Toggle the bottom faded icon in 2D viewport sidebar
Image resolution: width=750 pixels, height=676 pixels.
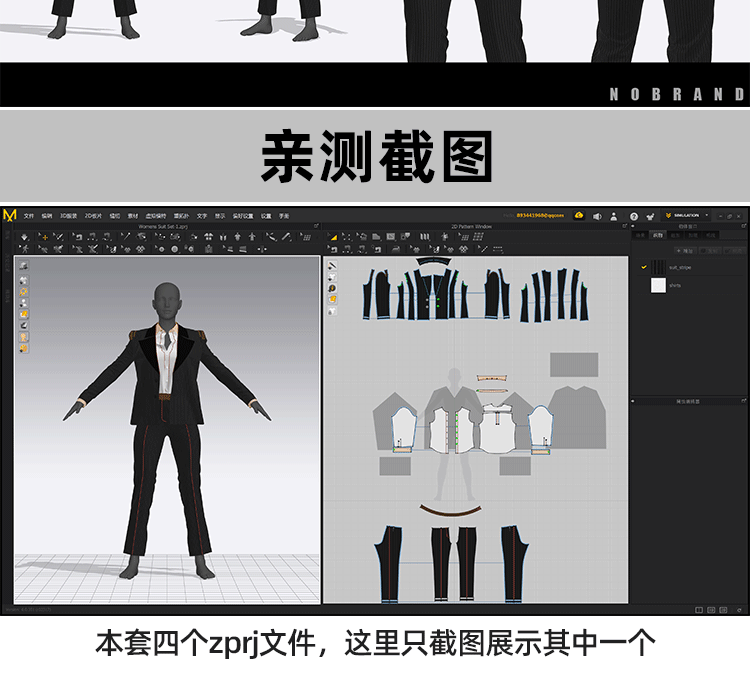[x=332, y=311]
